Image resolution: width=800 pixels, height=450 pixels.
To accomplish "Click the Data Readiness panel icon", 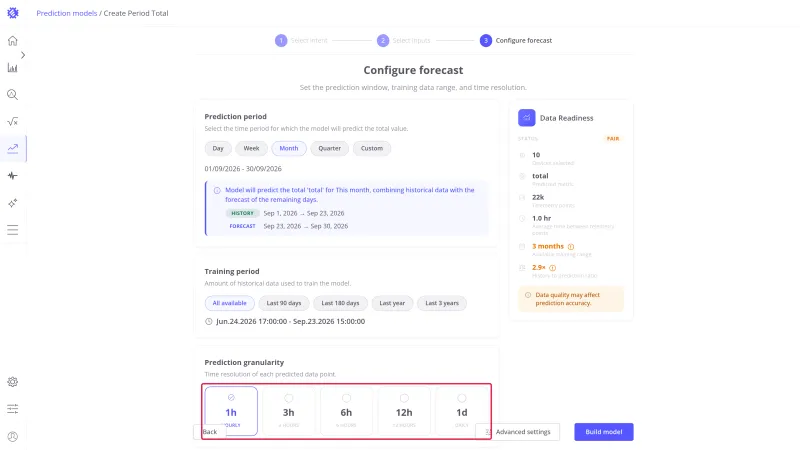I will click(527, 118).
